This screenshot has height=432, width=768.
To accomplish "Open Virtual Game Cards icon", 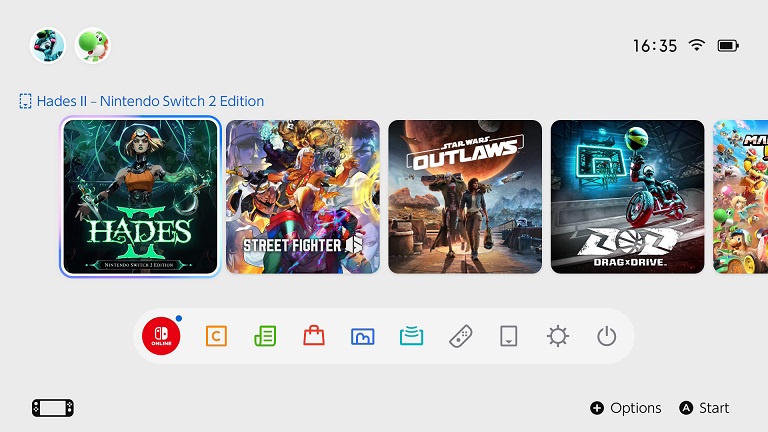I will tap(509, 336).
